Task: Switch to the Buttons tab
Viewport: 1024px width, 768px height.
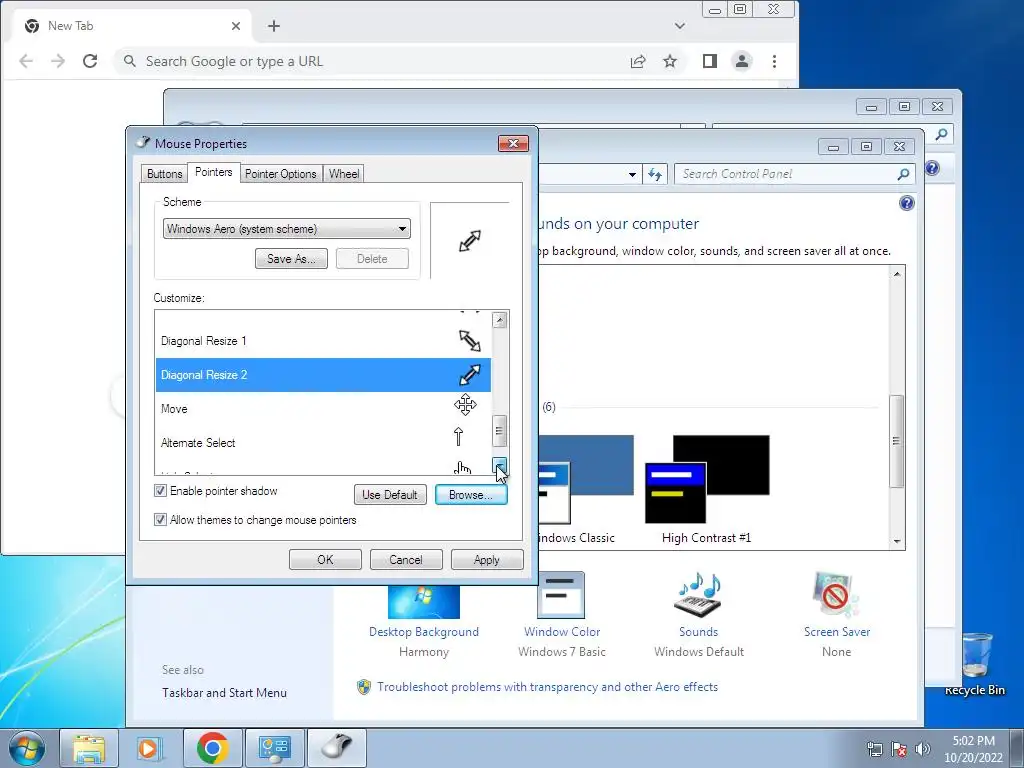Action: 164,174
